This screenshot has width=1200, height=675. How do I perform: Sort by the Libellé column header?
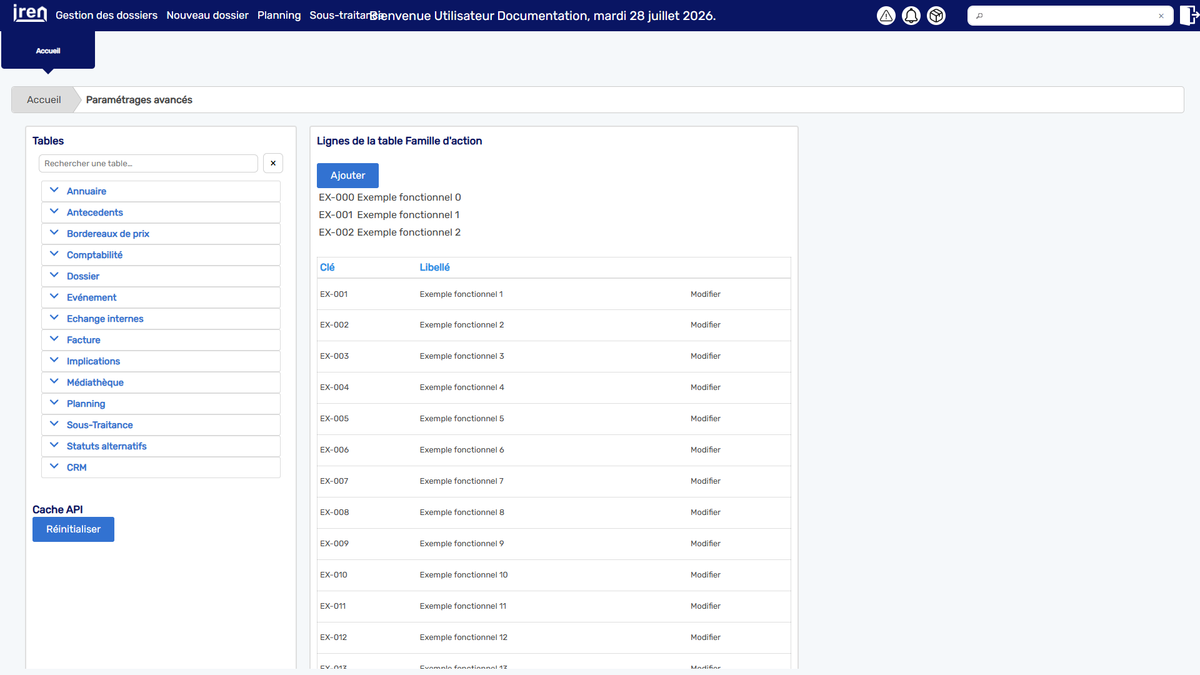pyautogui.click(x=435, y=267)
